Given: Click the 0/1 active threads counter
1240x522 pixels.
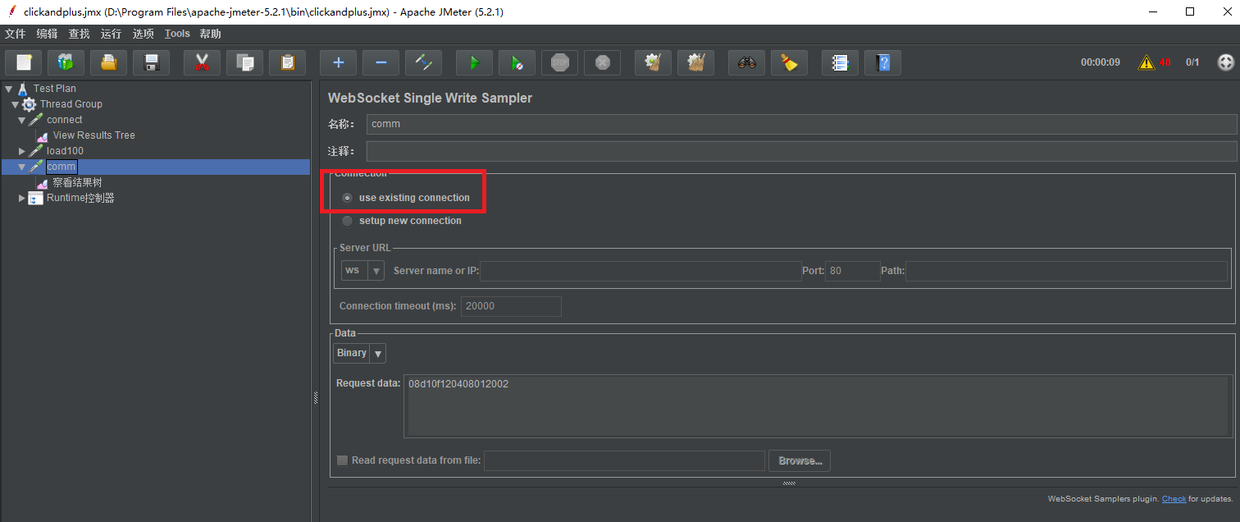Looking at the screenshot, I should tap(1192, 62).
